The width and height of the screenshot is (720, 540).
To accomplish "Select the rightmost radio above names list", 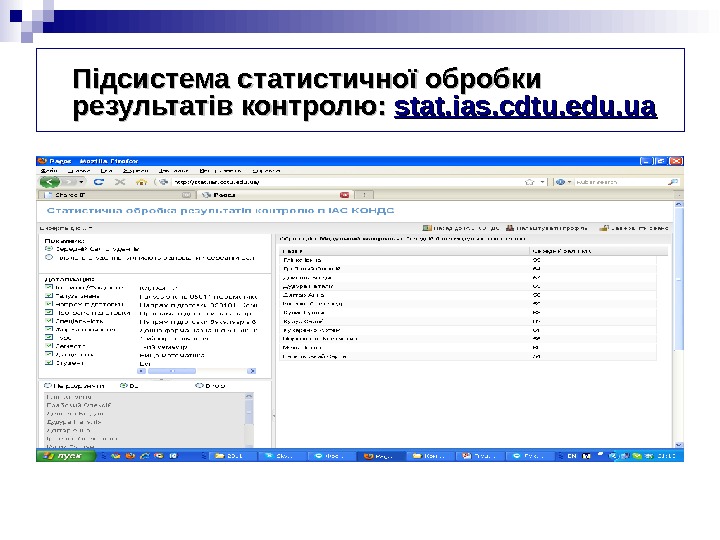I will pyautogui.click(x=199, y=386).
